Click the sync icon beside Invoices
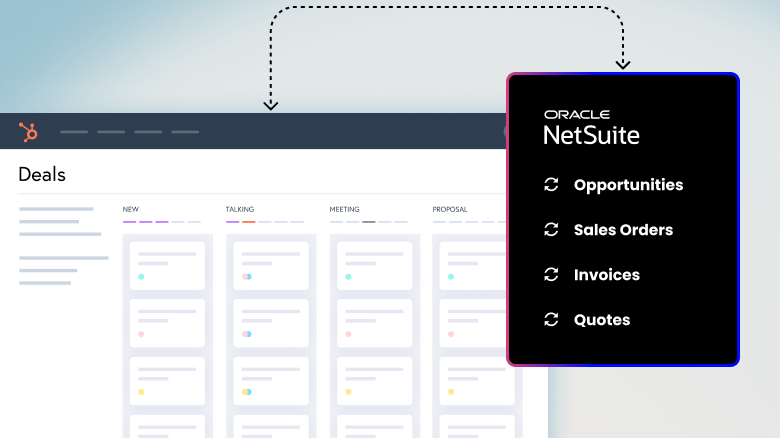This screenshot has width=780, height=438. point(551,274)
